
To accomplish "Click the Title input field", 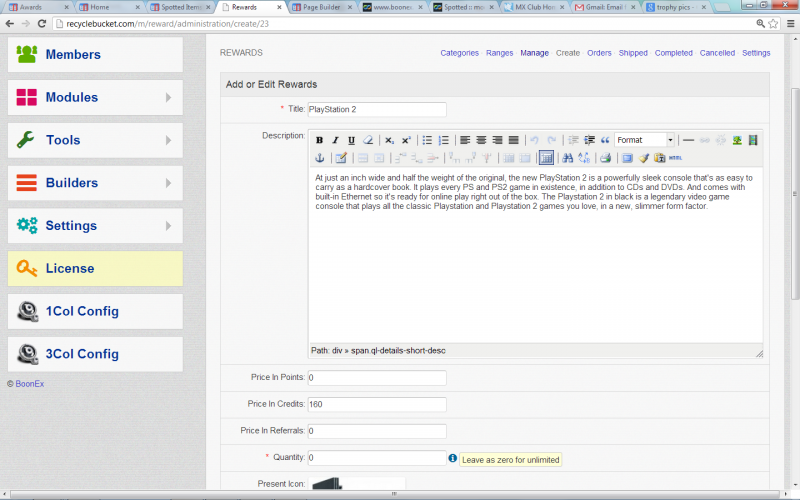I will (377, 110).
